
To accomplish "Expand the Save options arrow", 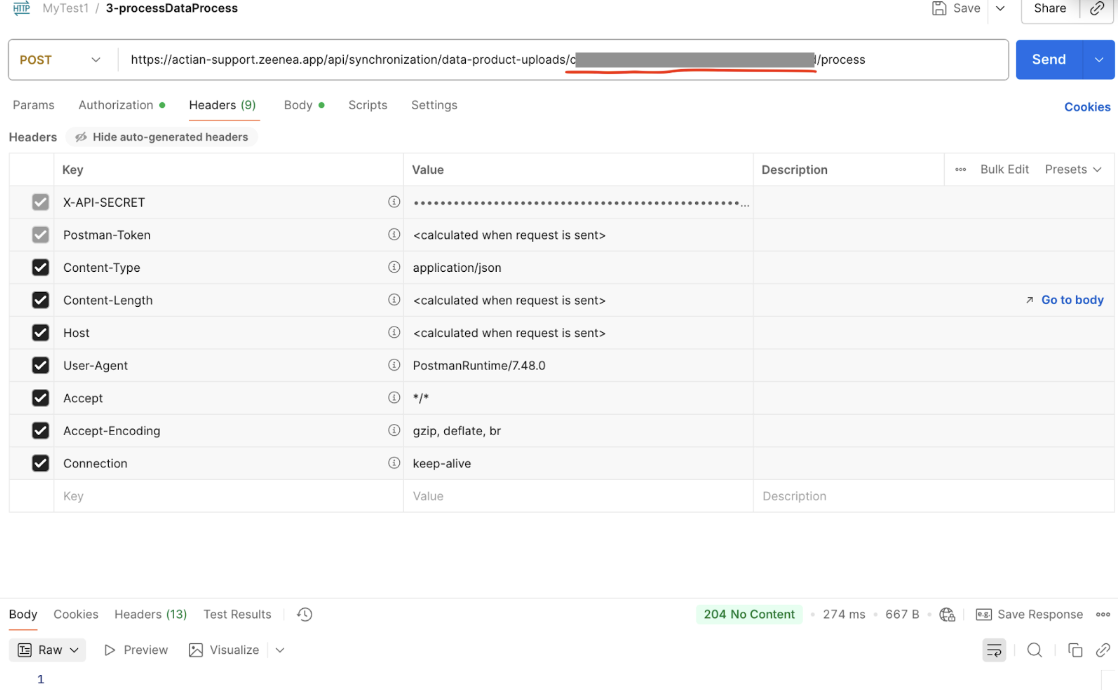I will tap(1000, 9).
